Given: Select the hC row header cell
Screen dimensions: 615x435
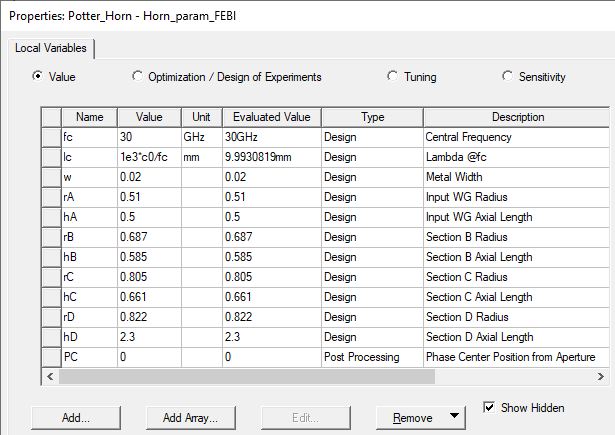Looking at the screenshot, I should [51, 297].
